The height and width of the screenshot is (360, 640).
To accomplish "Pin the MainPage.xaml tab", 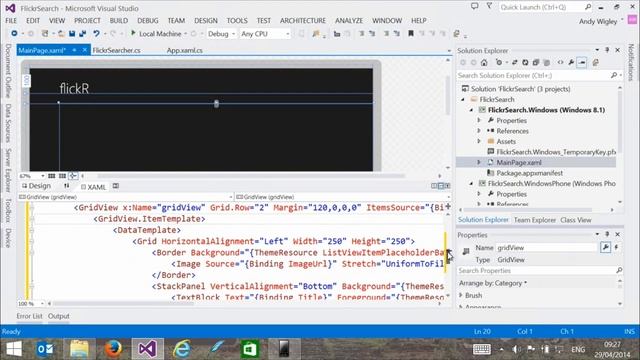I will pos(74,50).
